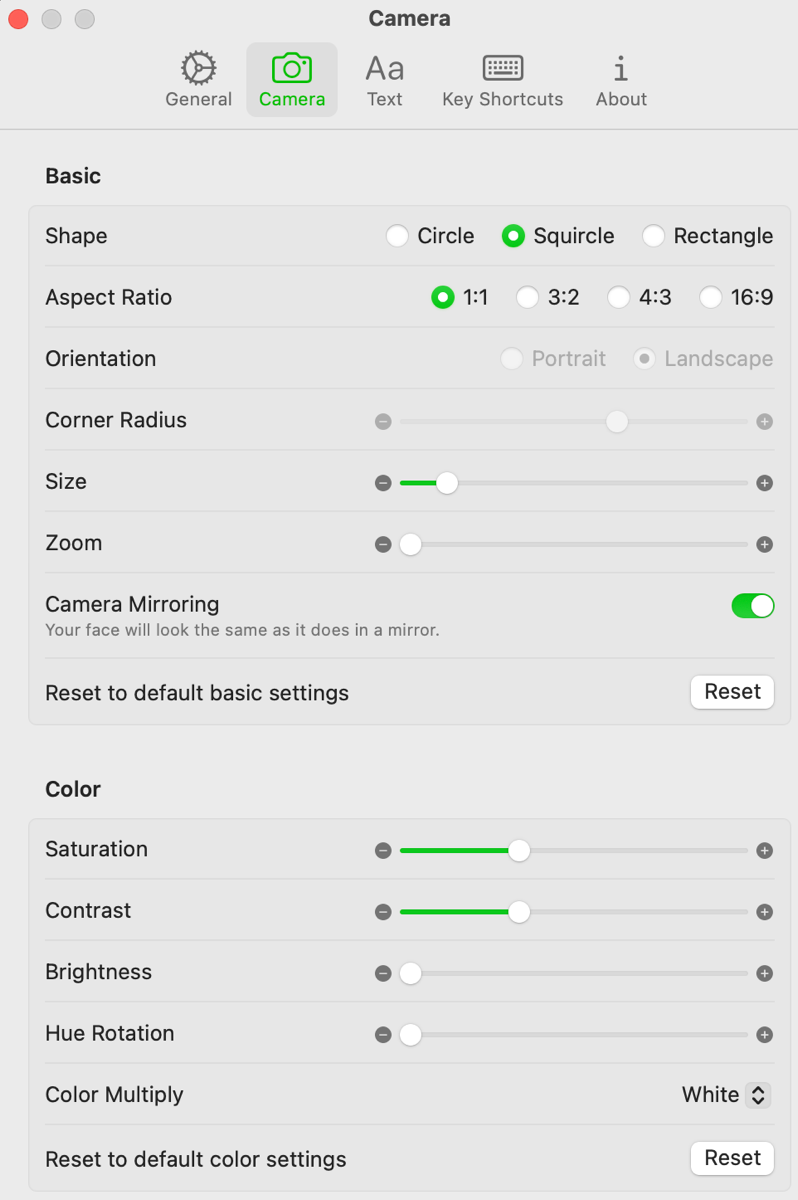The image size is (798, 1200).
Task: Click the minus icon for Saturation
Action: pos(383,851)
